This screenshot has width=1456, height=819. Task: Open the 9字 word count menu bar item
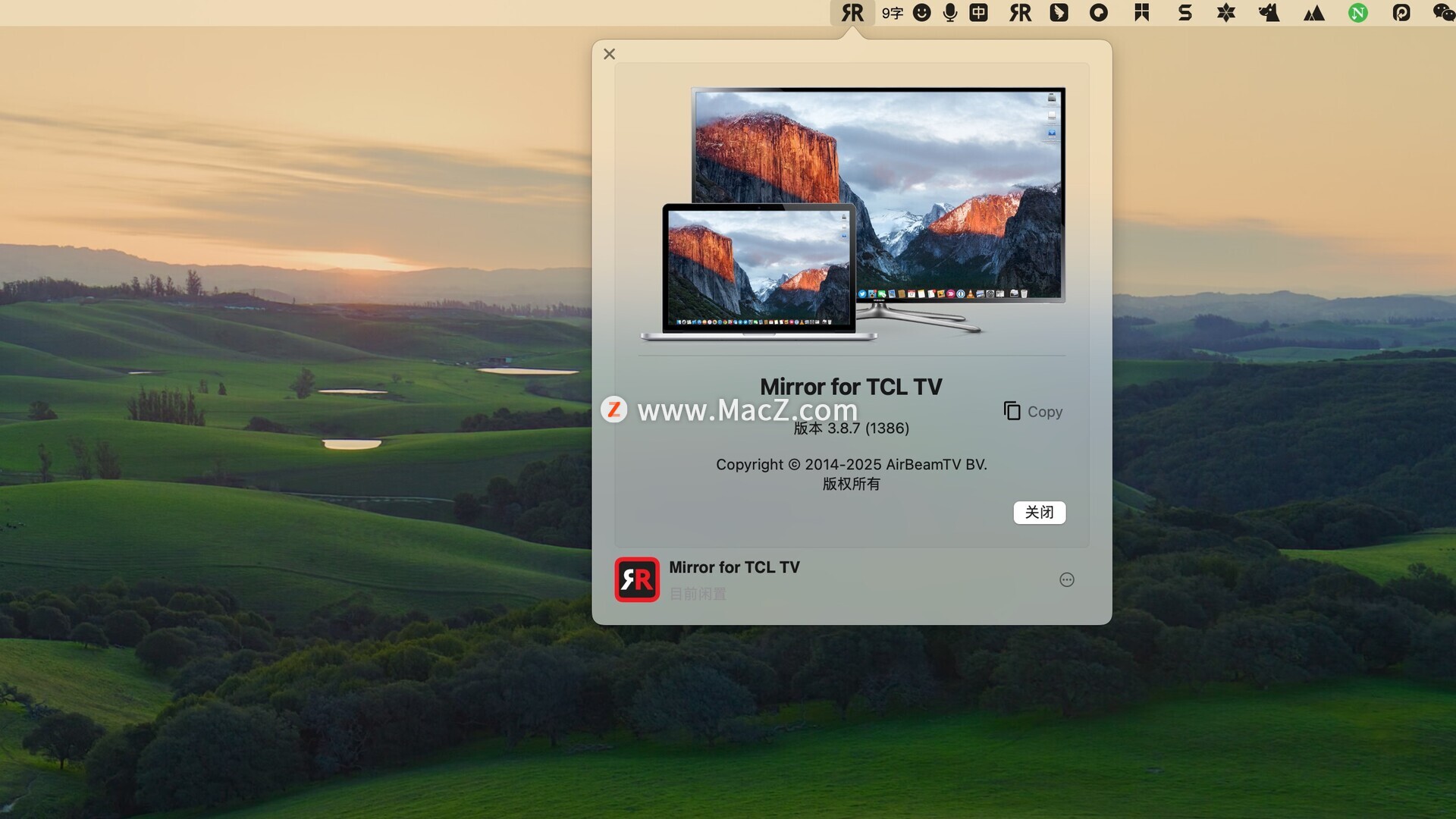pyautogui.click(x=893, y=13)
